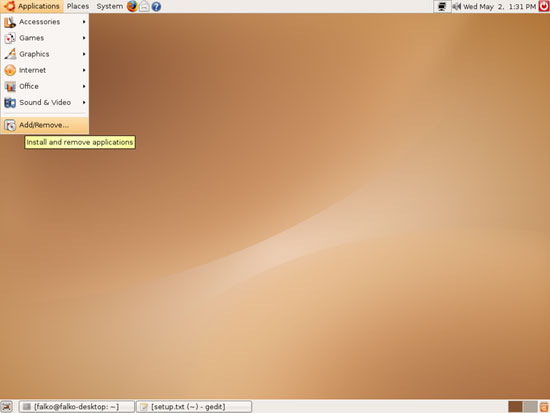
Task: Open the Evolution mail icon in panel
Action: pyautogui.click(x=144, y=6)
